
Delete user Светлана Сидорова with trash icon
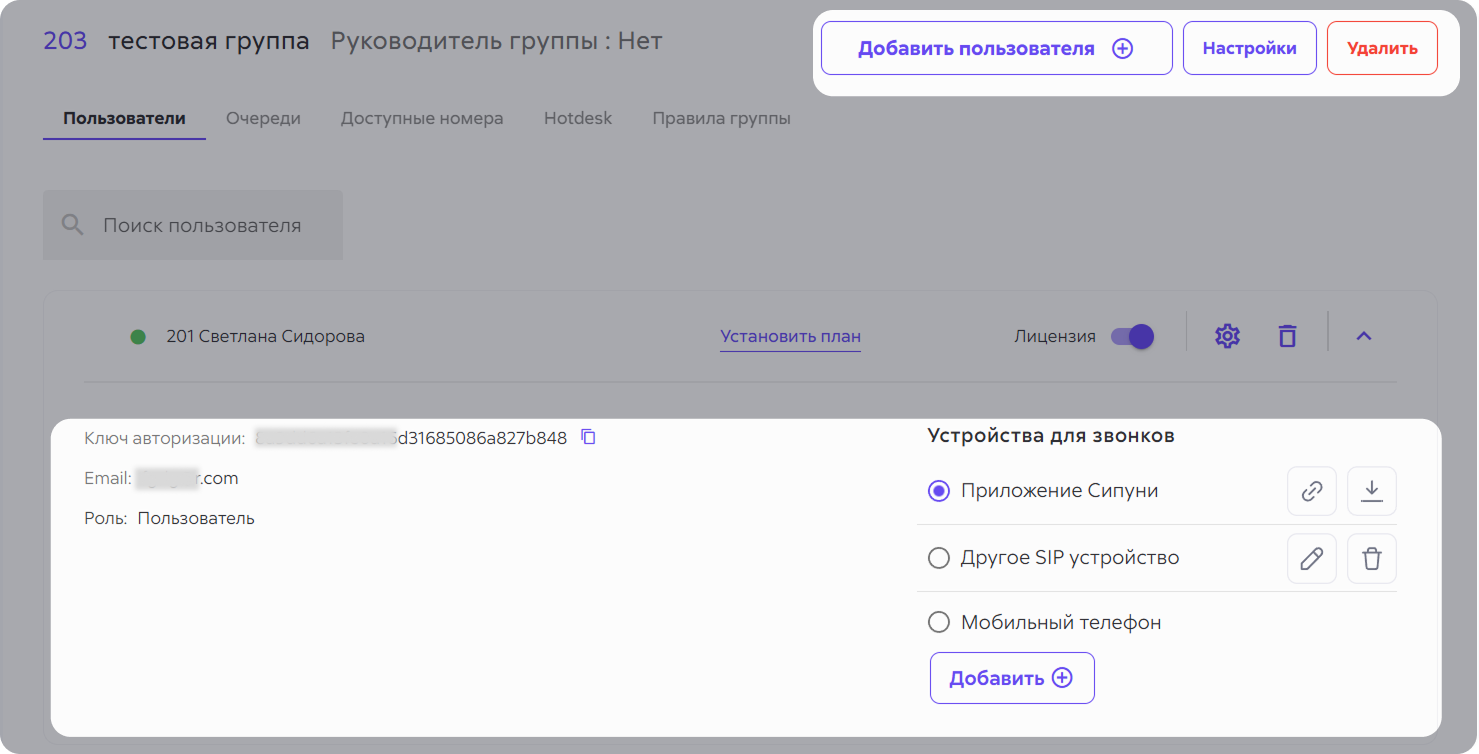click(x=1287, y=336)
